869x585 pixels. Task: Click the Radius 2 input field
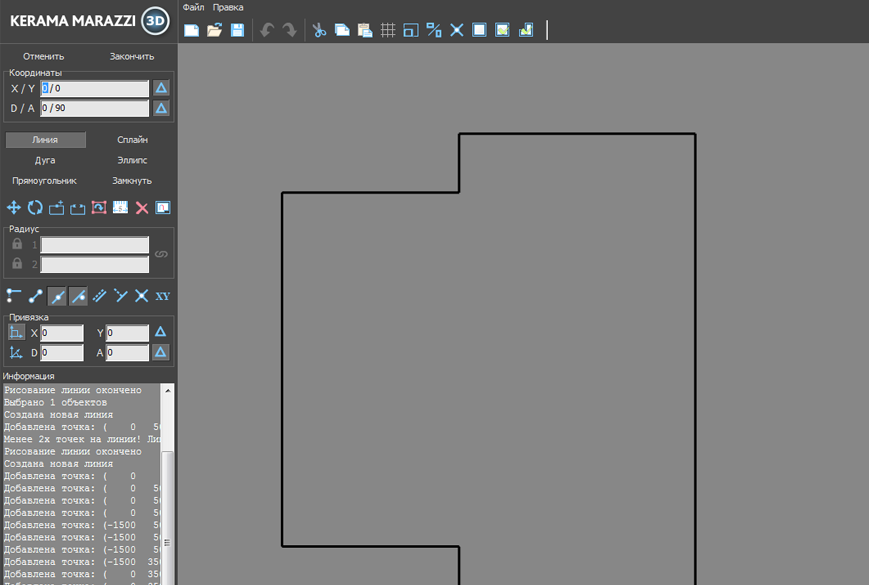[94, 264]
